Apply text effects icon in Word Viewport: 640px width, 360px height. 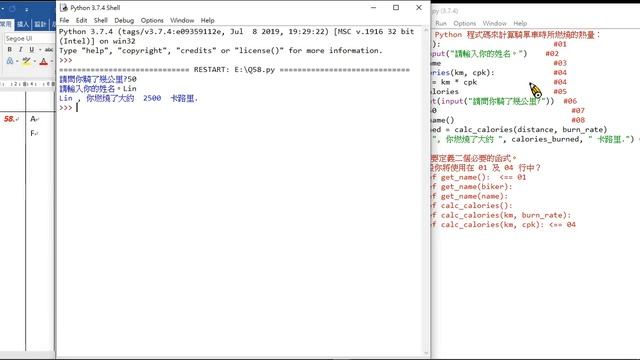pyautogui.click(x=10, y=61)
